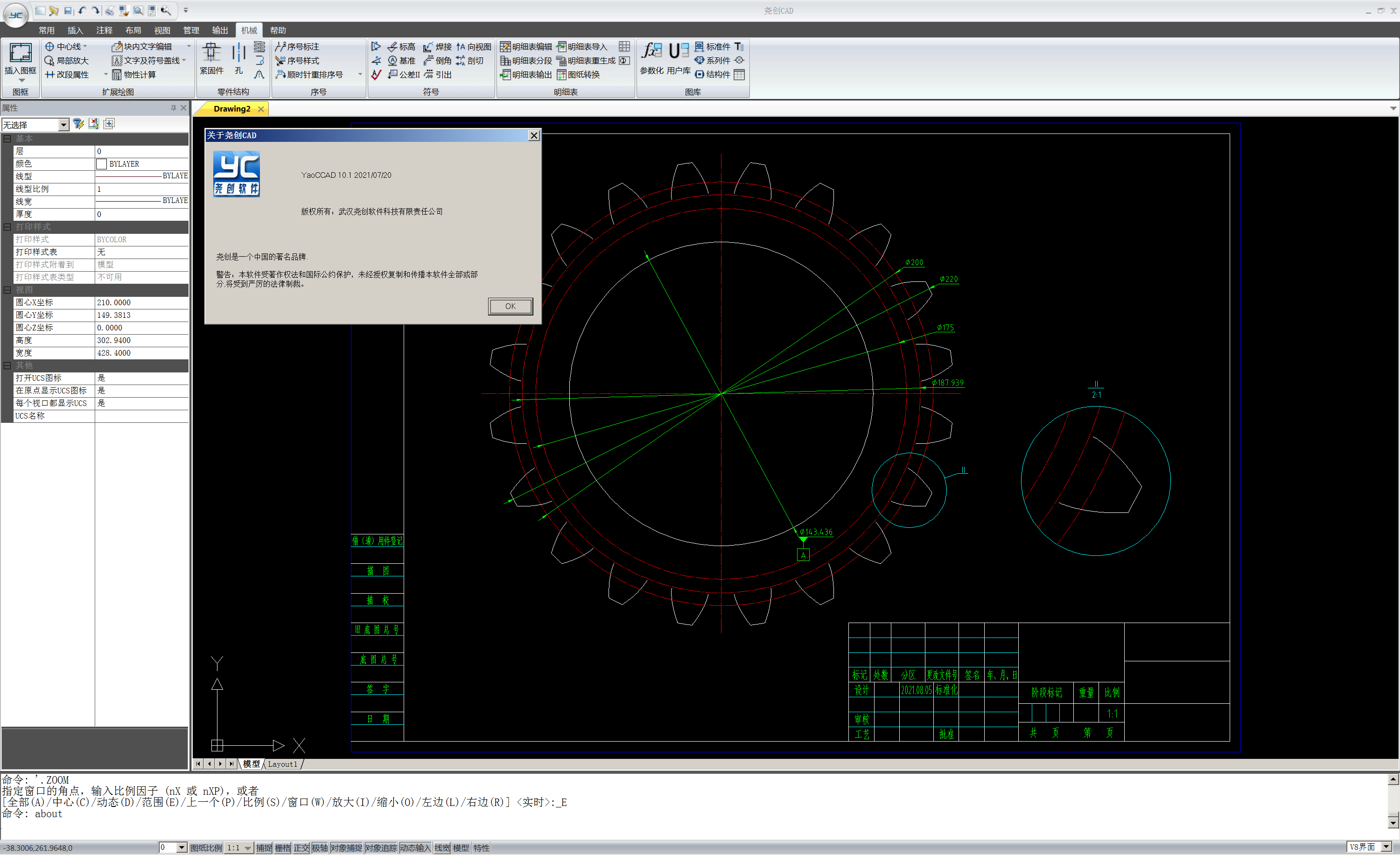Open 明细表编辑 BOM editor
The image size is (1400, 855).
coord(526,47)
